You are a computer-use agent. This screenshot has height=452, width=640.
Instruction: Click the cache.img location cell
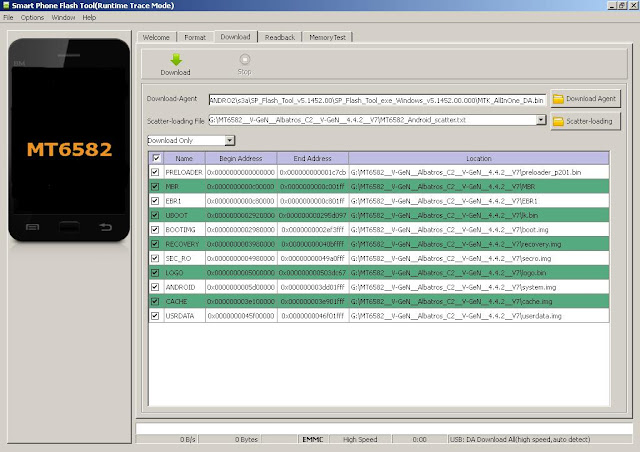[479, 301]
